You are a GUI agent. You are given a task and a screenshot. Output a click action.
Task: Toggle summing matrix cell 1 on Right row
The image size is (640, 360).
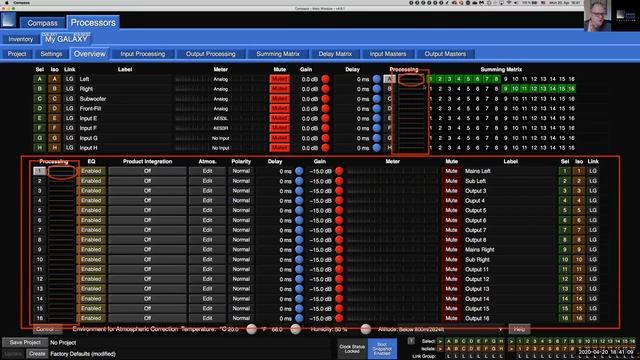coord(431,89)
